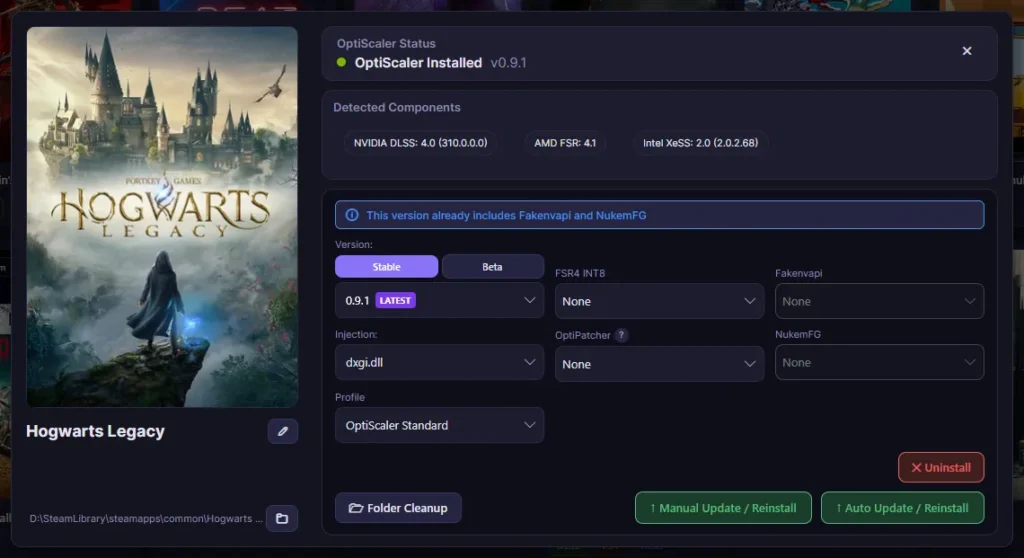Click the info icon in the Fakenvapi notice
This screenshot has height=558, width=1024.
[352, 215]
